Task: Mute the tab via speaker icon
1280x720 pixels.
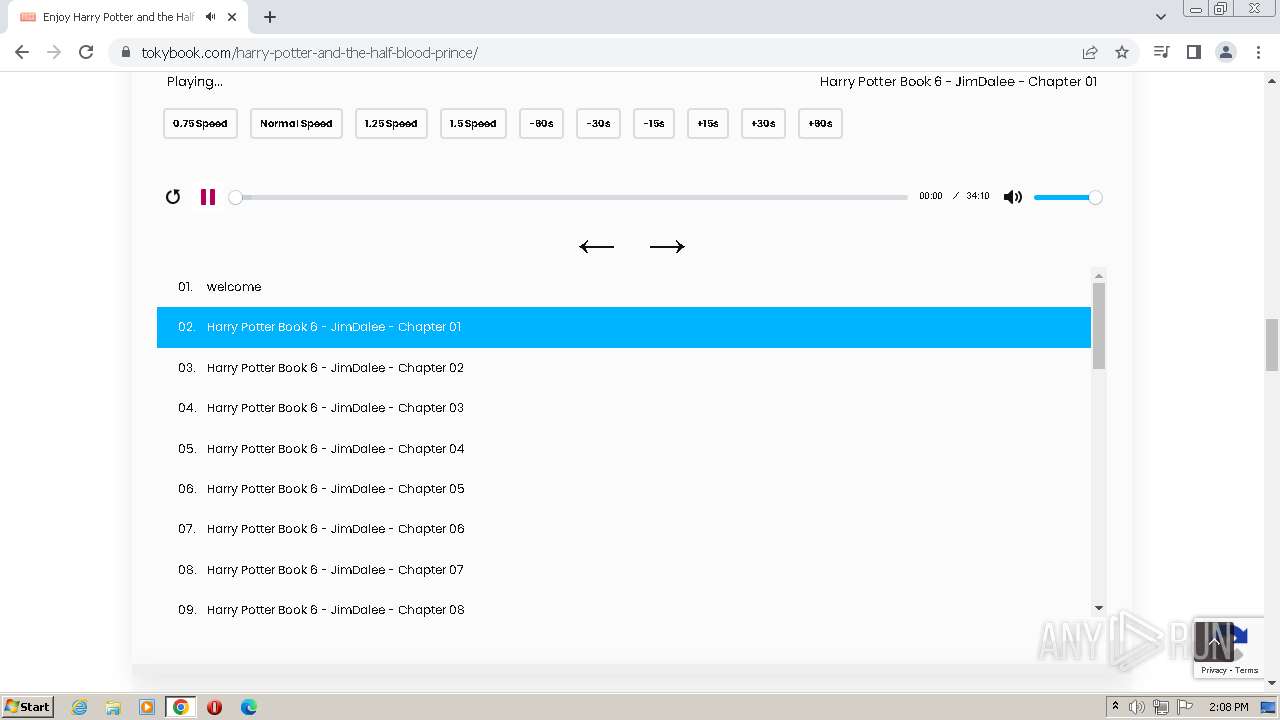Action: coord(210,17)
